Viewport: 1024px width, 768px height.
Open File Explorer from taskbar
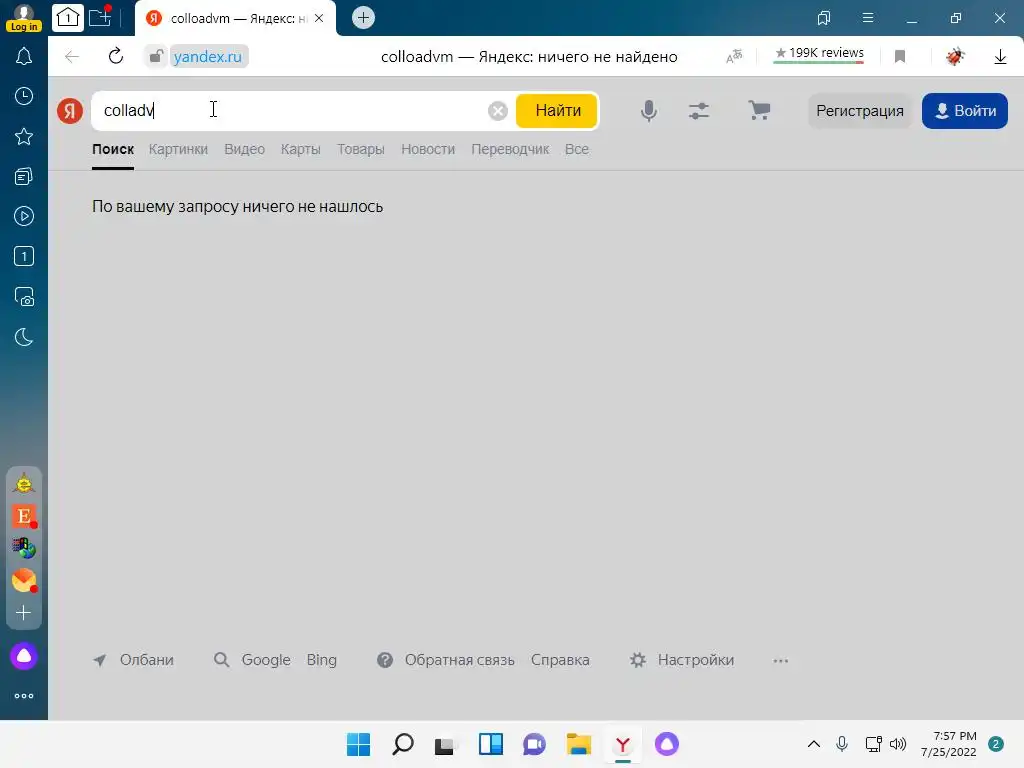579,744
